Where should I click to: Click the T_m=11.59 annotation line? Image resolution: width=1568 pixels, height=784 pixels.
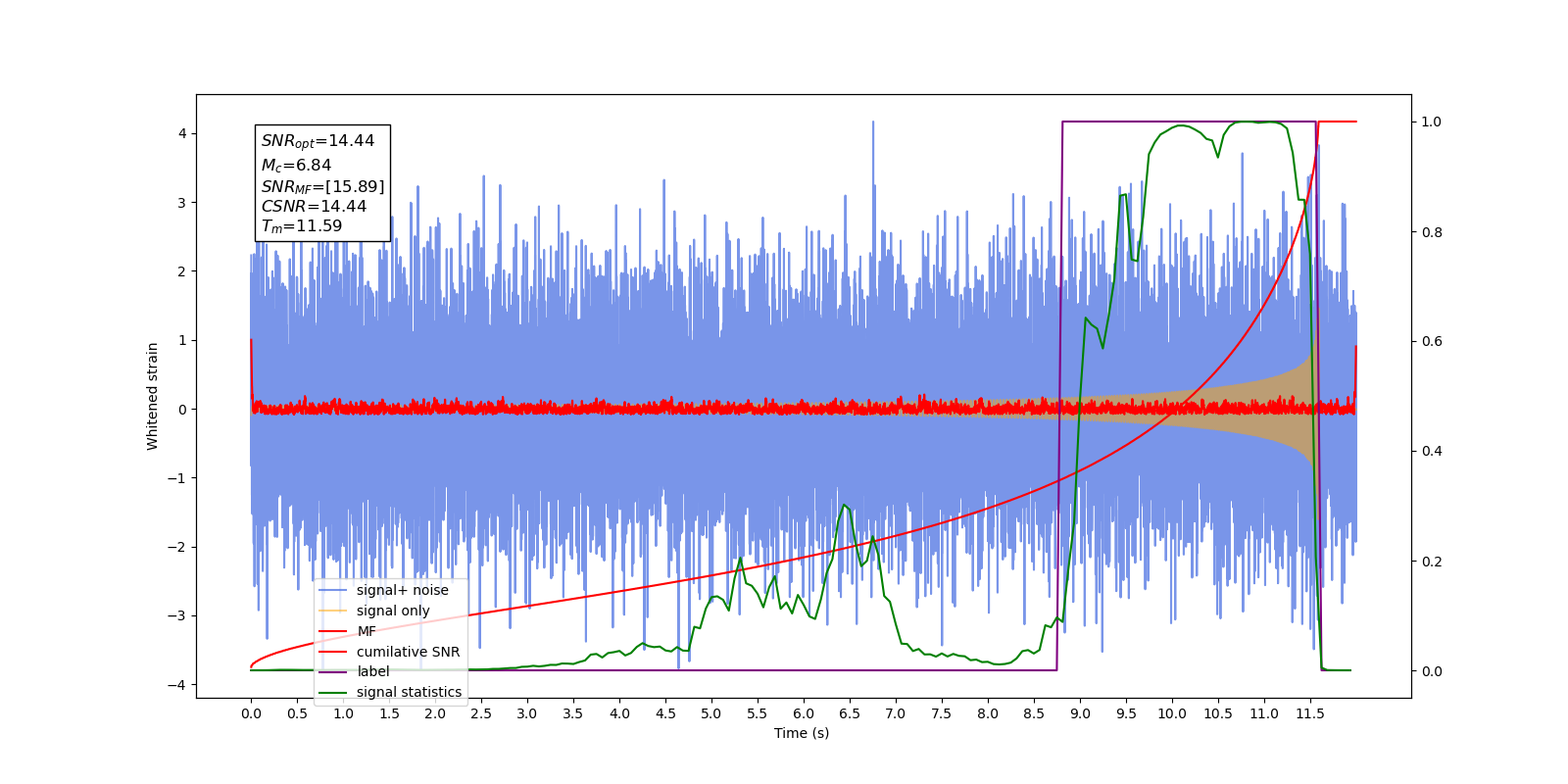pos(302,226)
